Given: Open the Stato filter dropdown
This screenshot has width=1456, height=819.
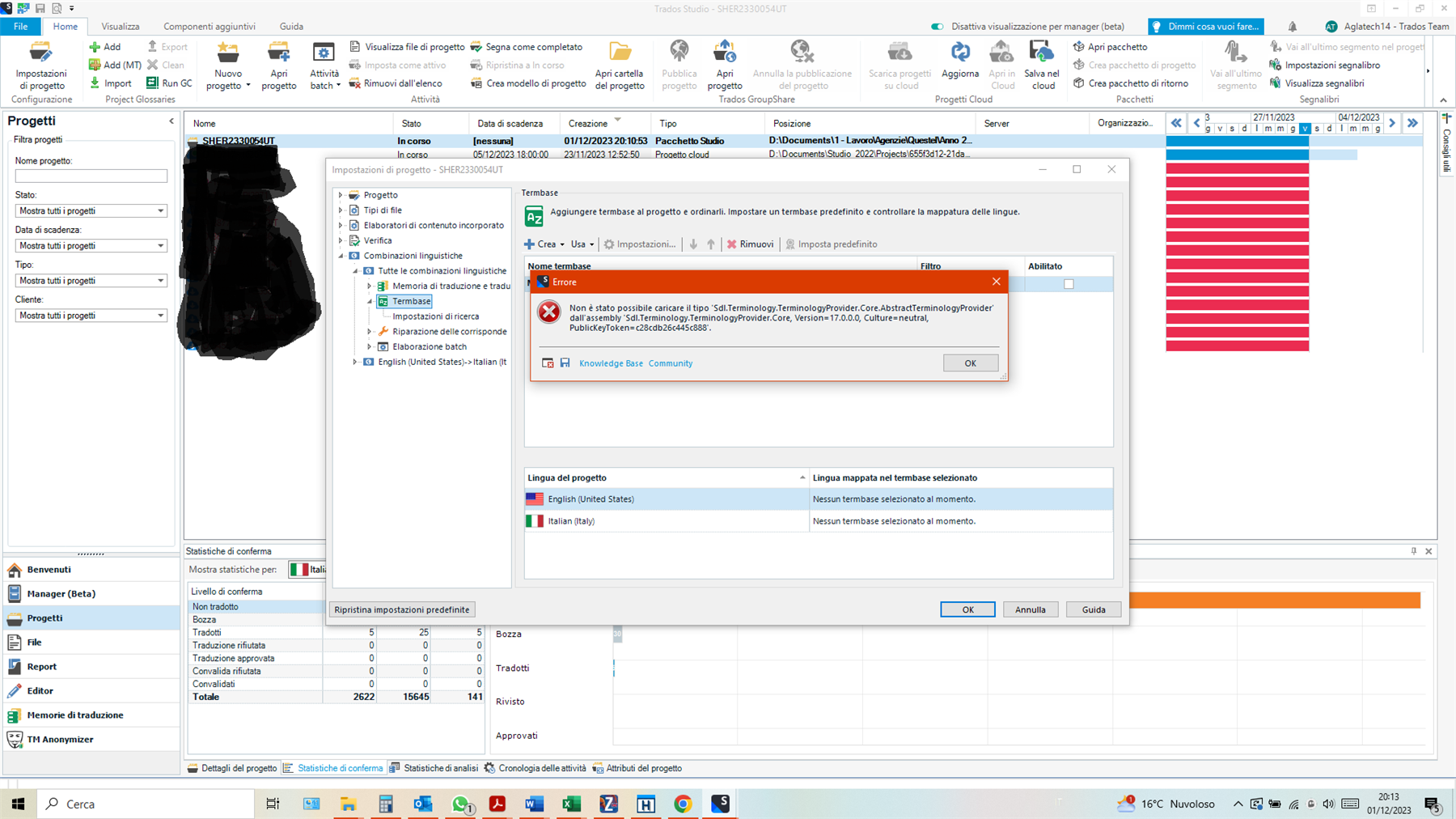Looking at the screenshot, I should [91, 210].
